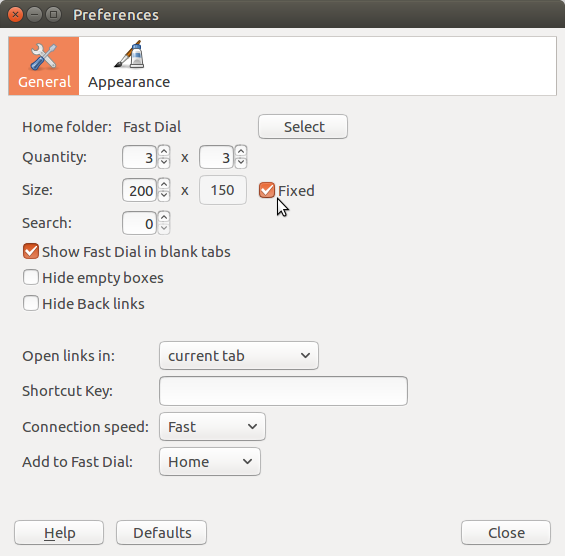Viewport: 565px width, 556px height.
Task: Expand the Open links in dropdown
Action: click(x=239, y=356)
